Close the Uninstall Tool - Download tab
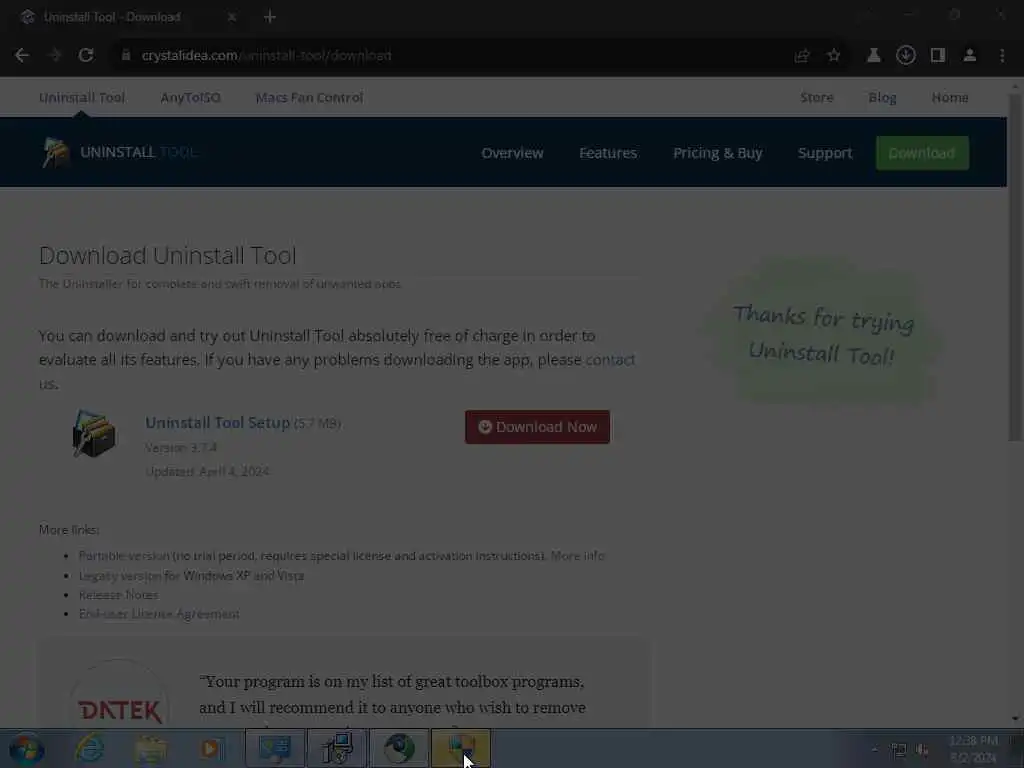This screenshot has width=1024, height=768. coord(232,17)
